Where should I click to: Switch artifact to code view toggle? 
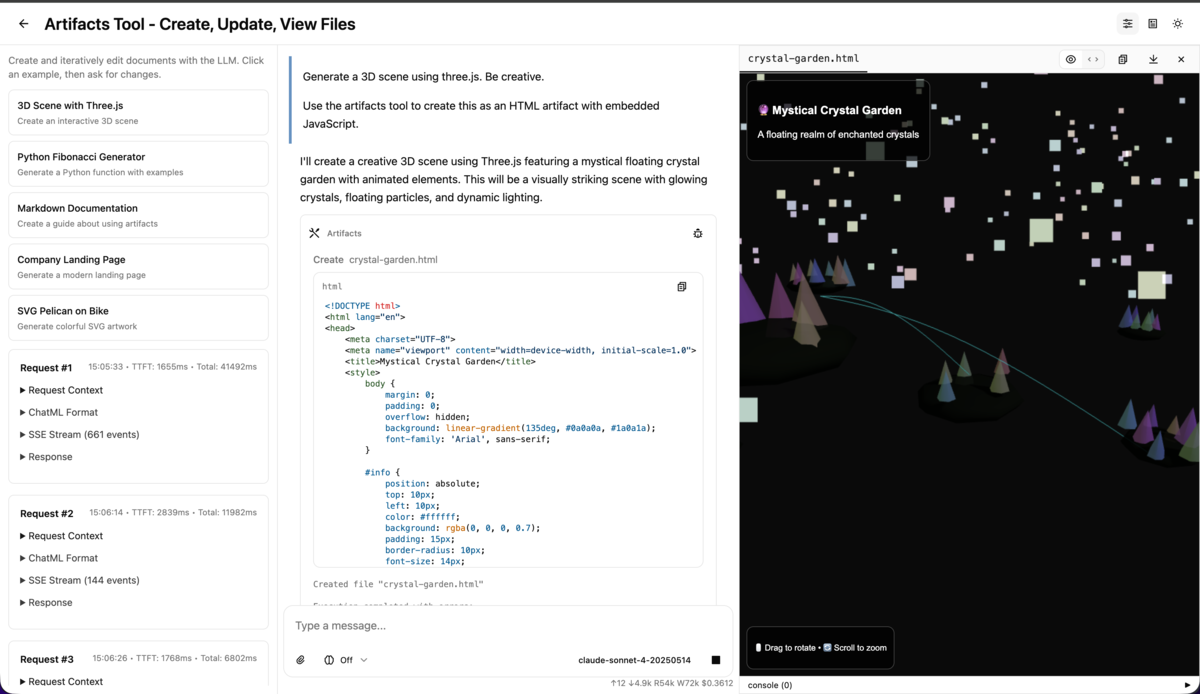1093,59
